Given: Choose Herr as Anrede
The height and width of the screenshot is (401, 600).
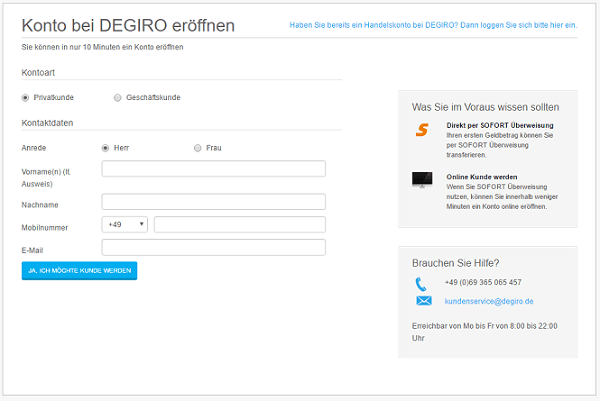Looking at the screenshot, I should [105, 148].
